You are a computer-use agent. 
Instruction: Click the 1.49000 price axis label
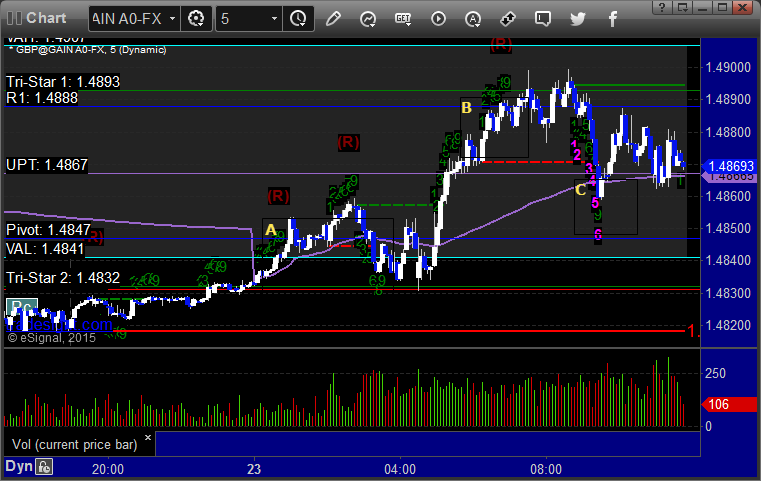728,67
